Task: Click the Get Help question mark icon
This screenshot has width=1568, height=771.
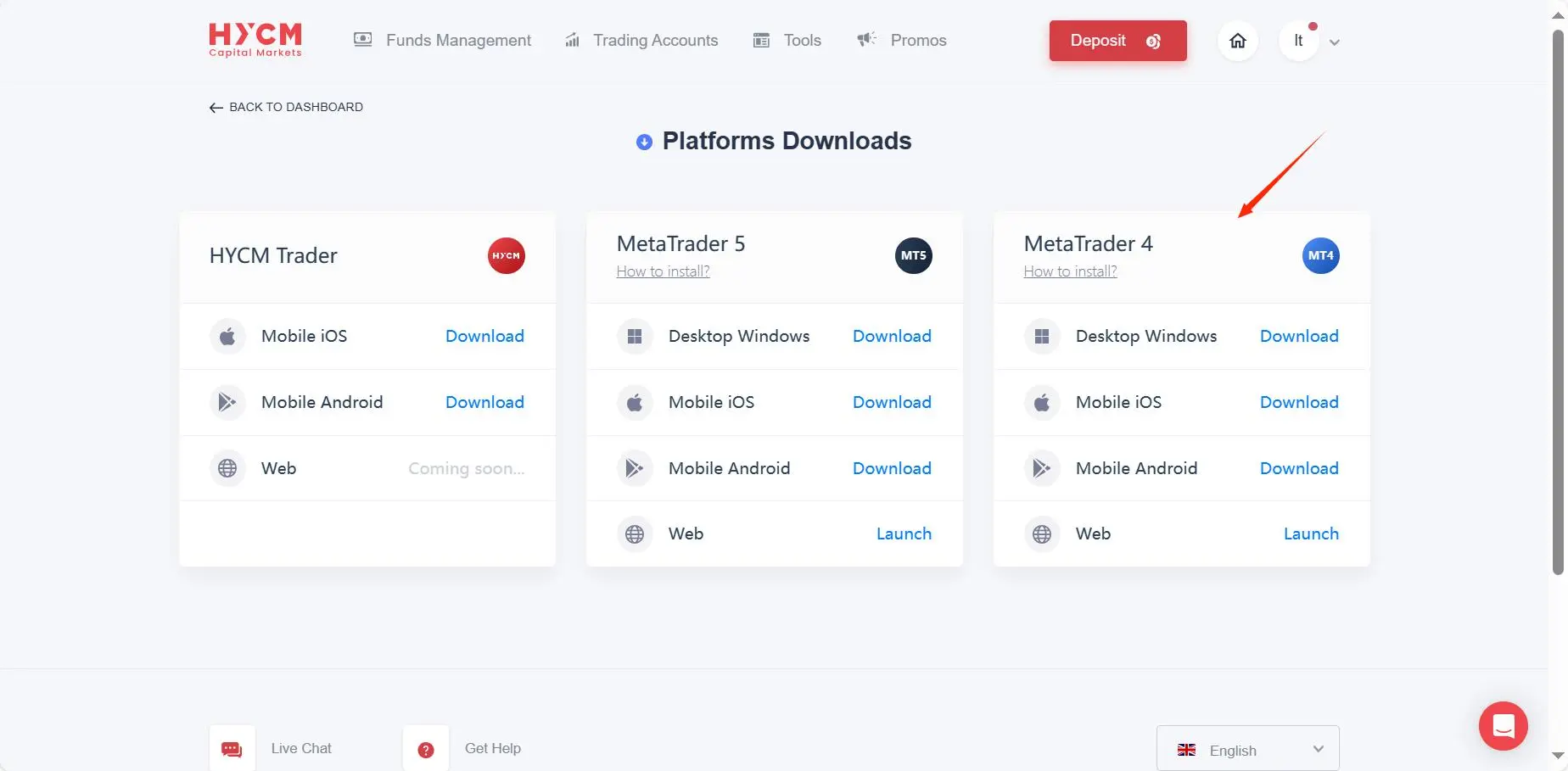Action: point(426,749)
